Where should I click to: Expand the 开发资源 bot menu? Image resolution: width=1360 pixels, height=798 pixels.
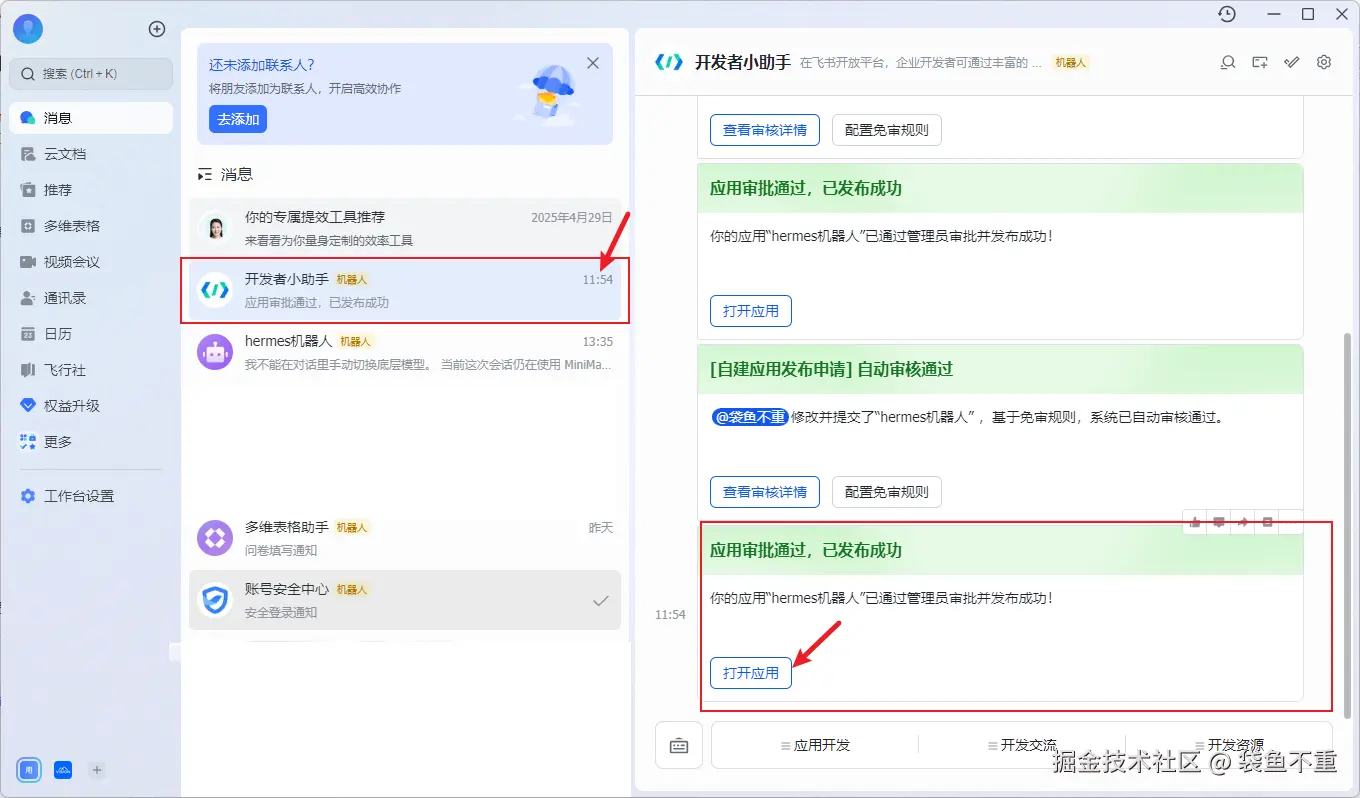coord(1228,745)
